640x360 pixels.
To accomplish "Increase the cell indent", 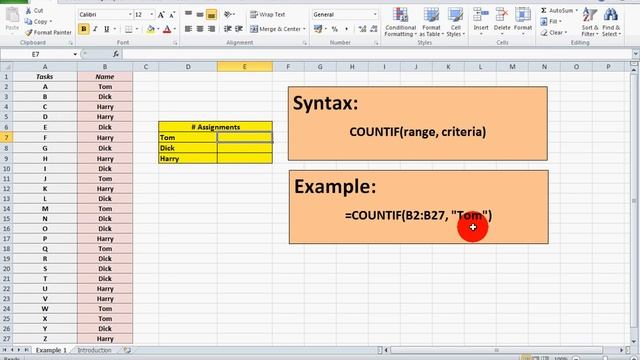I will 239,29.
